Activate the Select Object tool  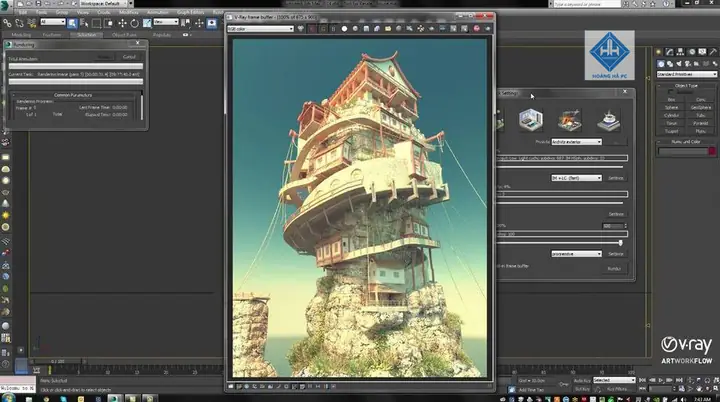click(x=72, y=23)
